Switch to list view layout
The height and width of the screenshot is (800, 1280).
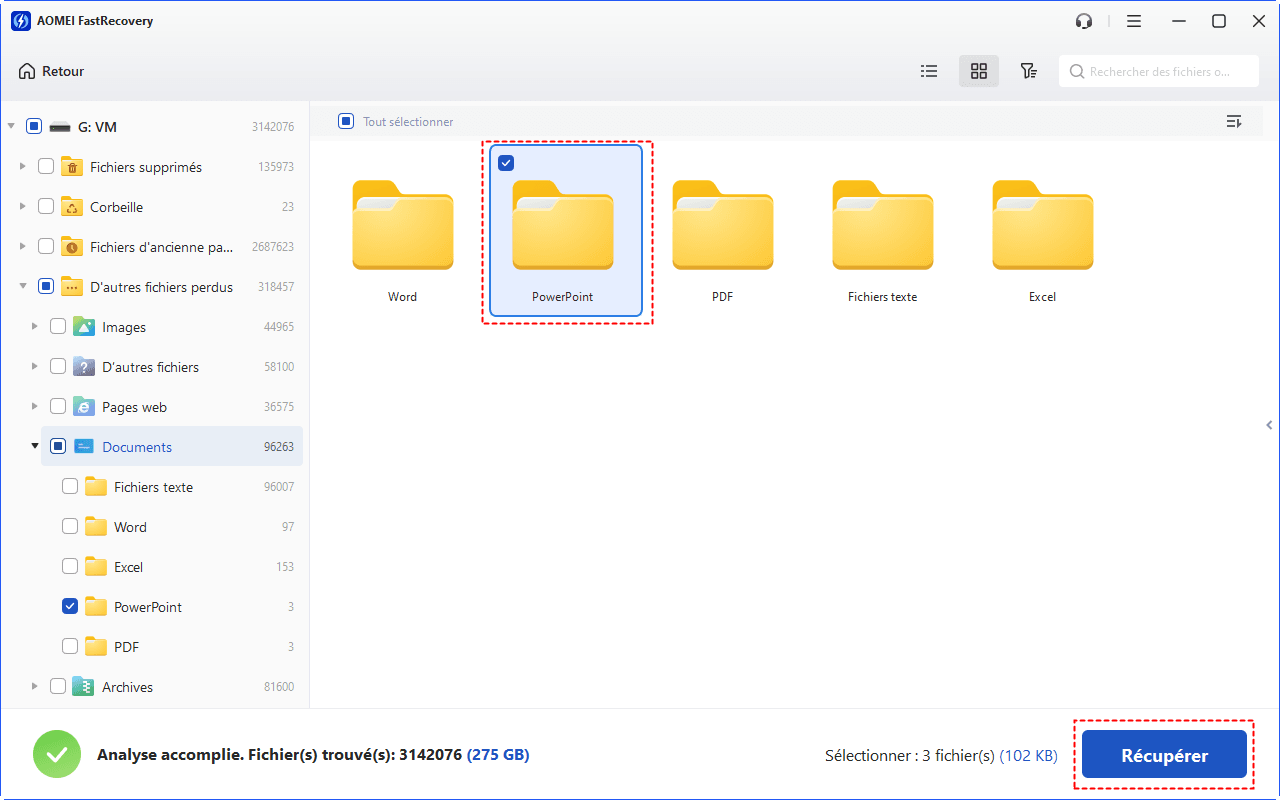pyautogui.click(x=929, y=71)
